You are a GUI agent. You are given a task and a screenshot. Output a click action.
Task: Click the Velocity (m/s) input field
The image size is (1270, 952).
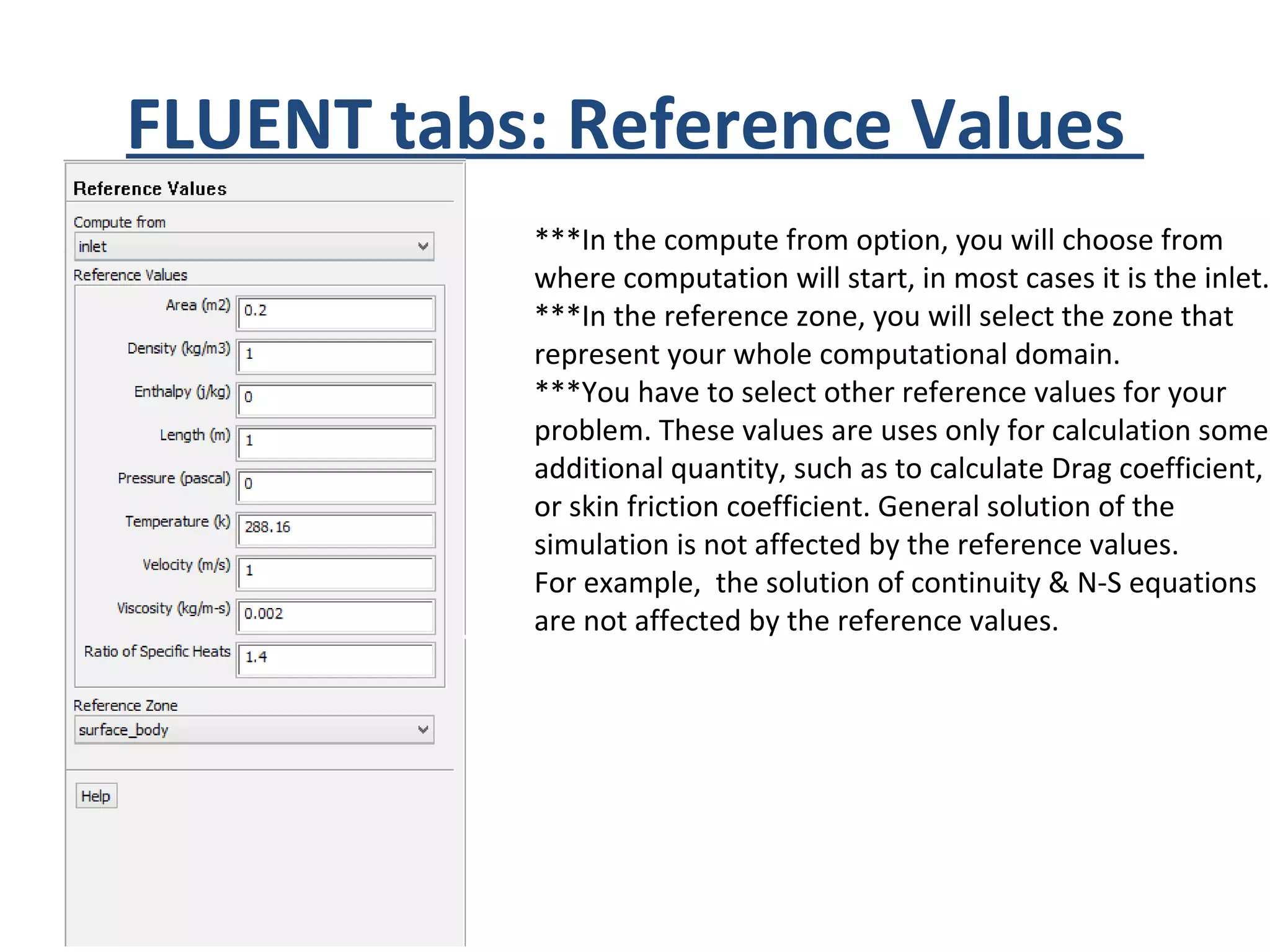pyautogui.click(x=336, y=573)
